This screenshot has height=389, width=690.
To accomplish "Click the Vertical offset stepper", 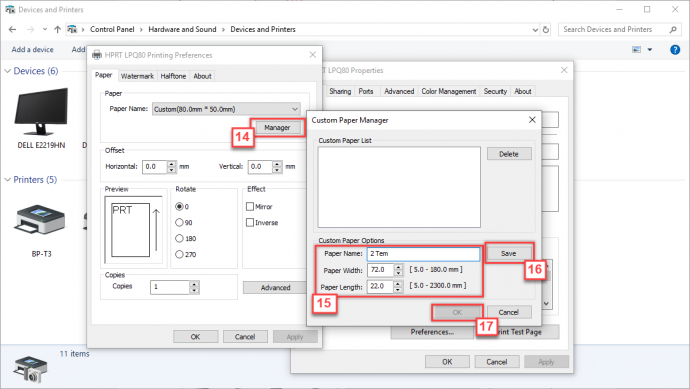I will (x=277, y=167).
